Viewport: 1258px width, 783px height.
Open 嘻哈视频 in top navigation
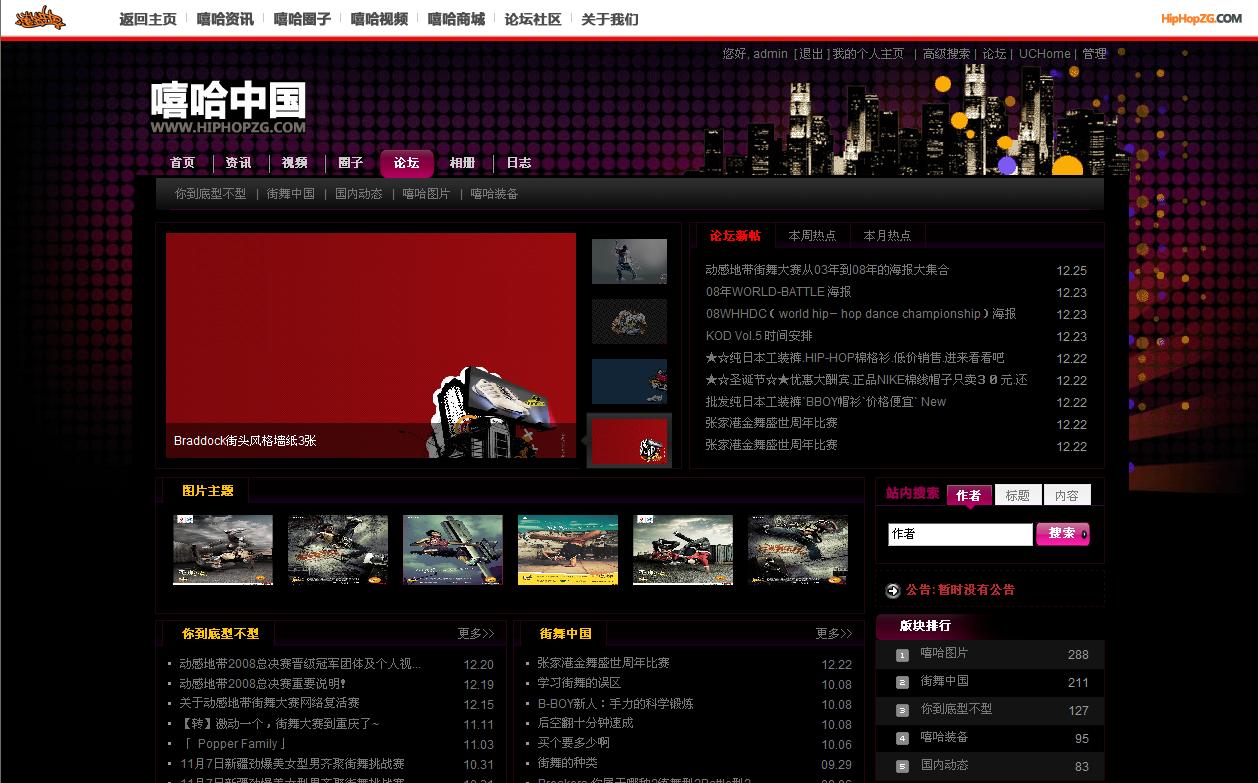click(379, 19)
